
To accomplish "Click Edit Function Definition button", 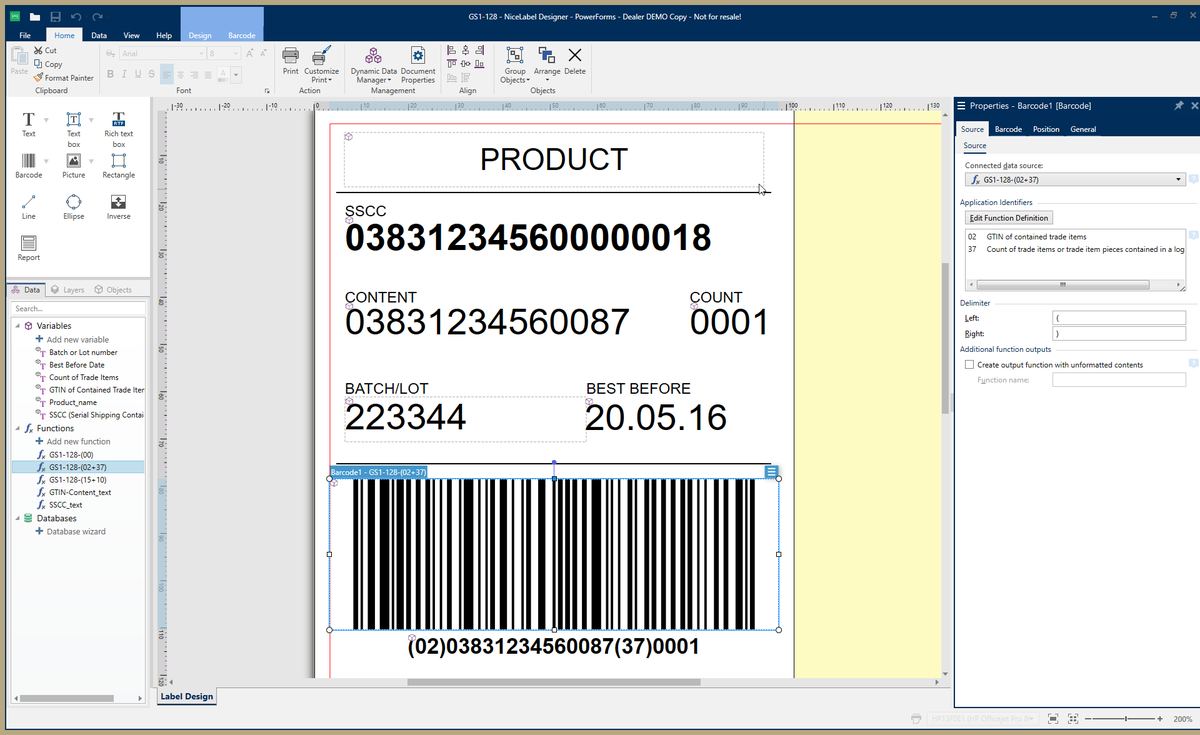I will click(x=1008, y=218).
